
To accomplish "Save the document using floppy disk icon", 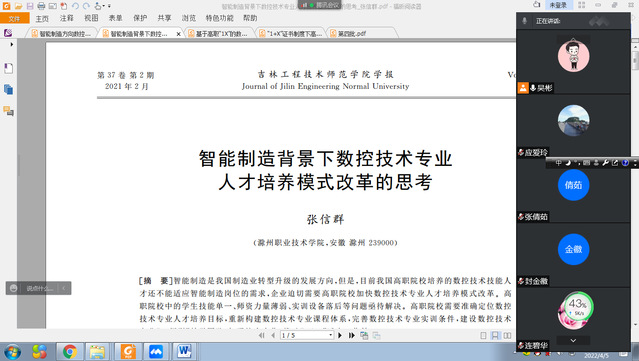I will (30, 6).
